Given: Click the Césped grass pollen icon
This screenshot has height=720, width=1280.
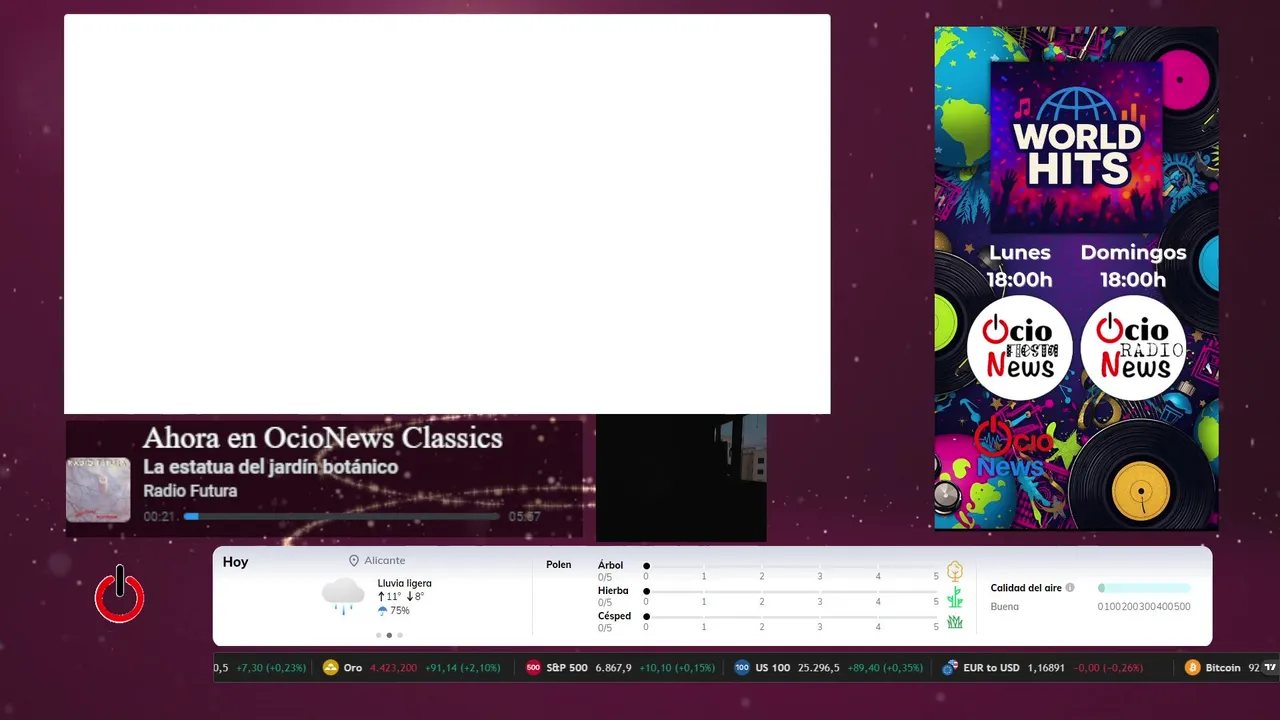Looking at the screenshot, I should point(955,622).
